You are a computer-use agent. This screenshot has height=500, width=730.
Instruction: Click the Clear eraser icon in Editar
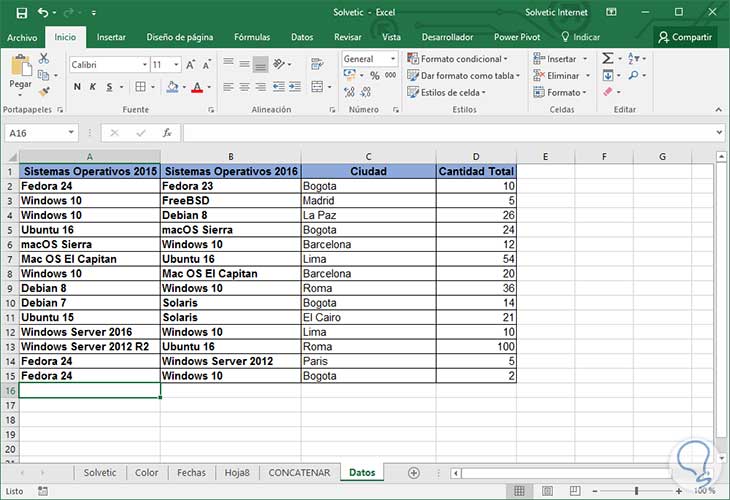click(x=608, y=92)
